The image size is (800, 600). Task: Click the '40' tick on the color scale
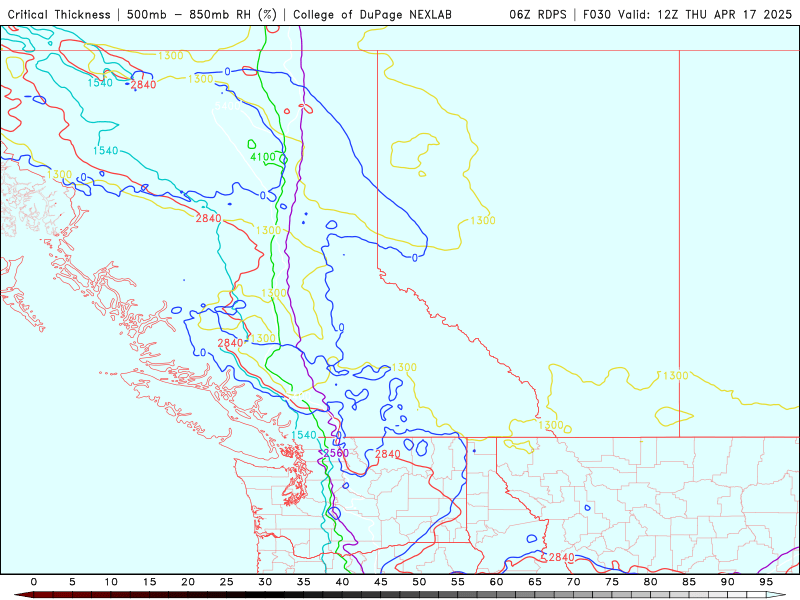point(342,582)
